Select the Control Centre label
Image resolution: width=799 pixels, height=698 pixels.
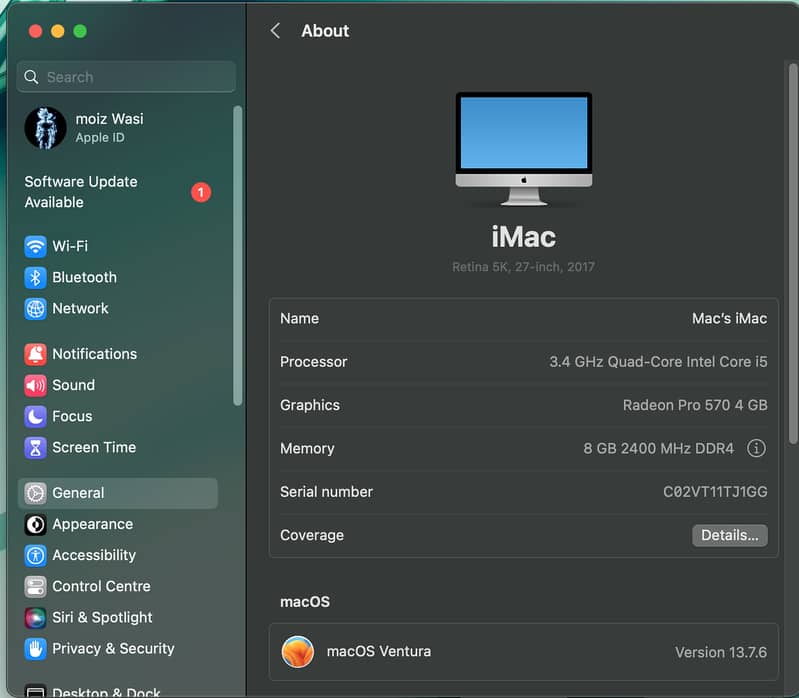pos(101,586)
